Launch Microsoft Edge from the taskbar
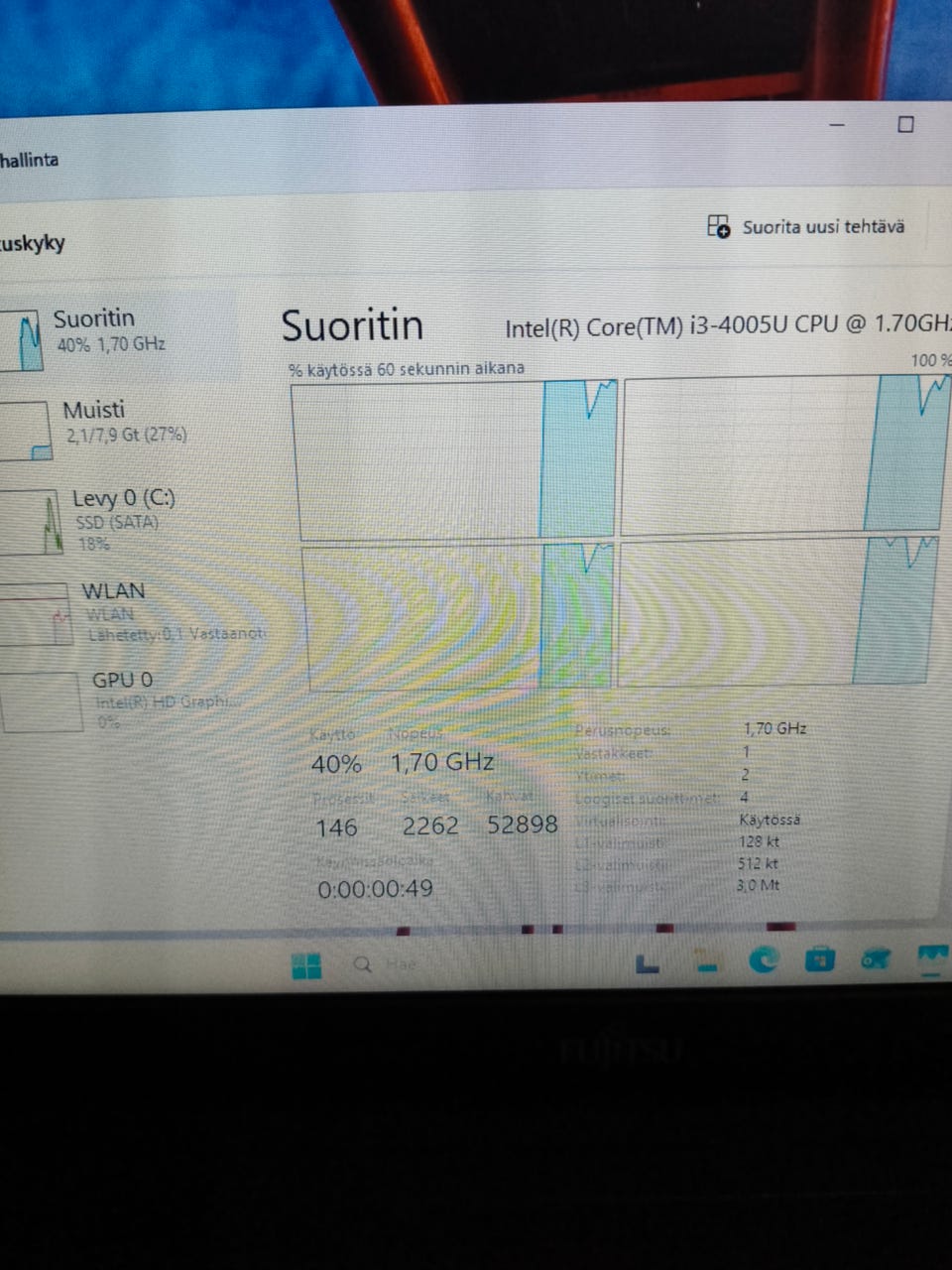The width and height of the screenshot is (952, 1270). 763,959
